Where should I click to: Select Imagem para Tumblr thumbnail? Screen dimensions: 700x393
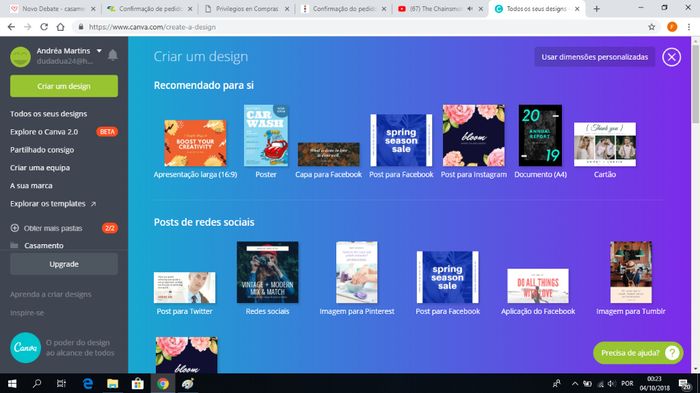[x=631, y=272]
